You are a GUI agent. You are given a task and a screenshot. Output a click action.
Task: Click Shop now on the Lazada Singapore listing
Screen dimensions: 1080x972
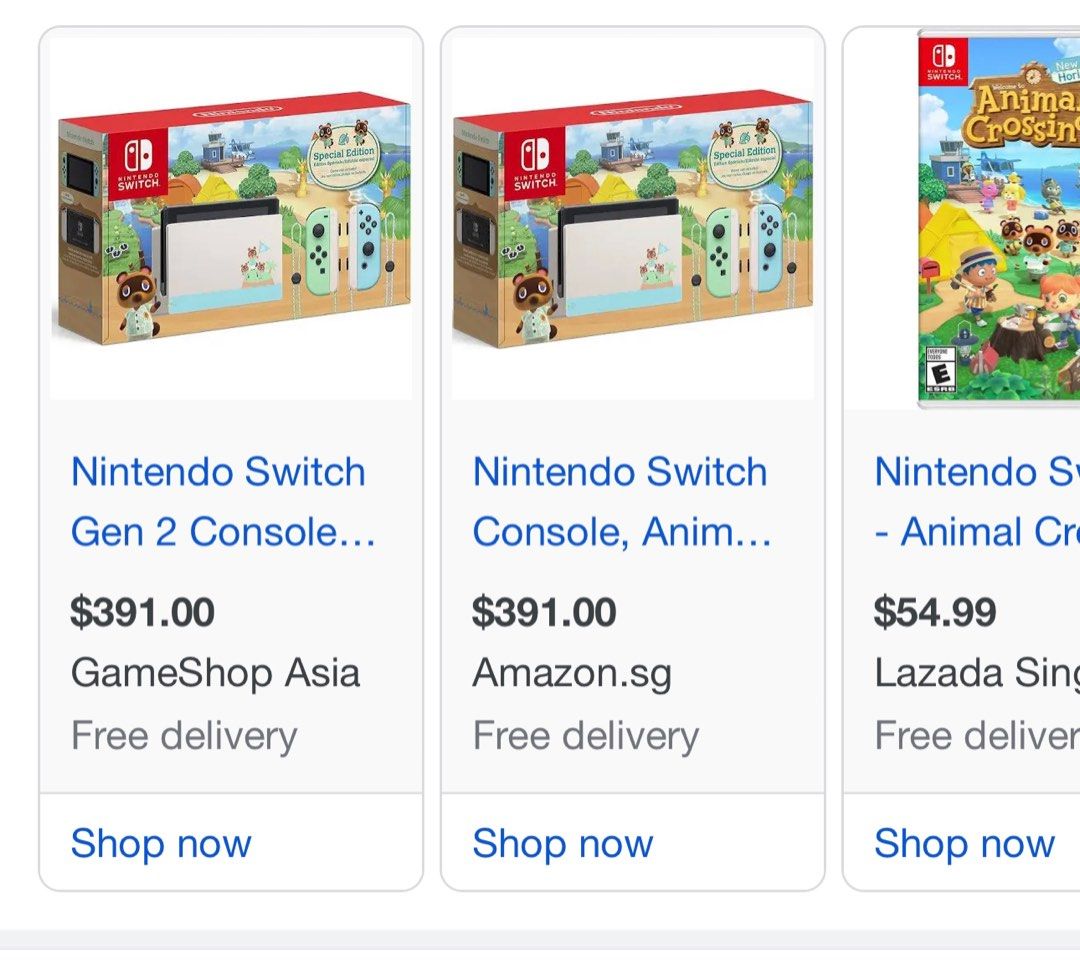coord(963,843)
